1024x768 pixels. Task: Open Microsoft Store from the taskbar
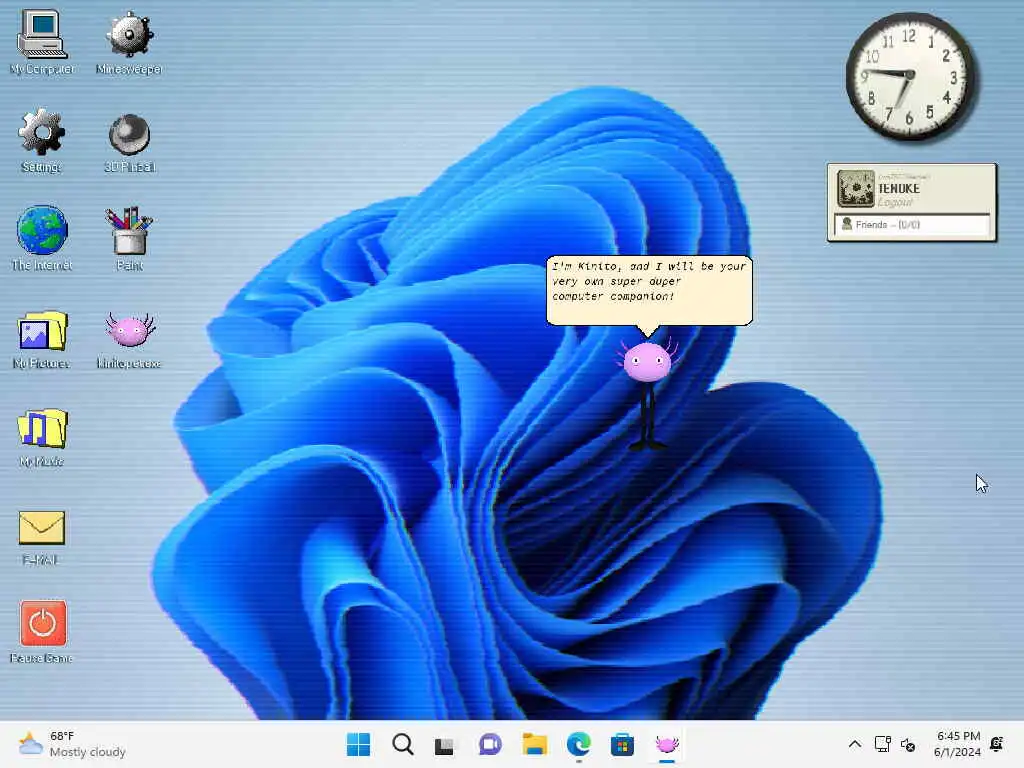tap(622, 744)
